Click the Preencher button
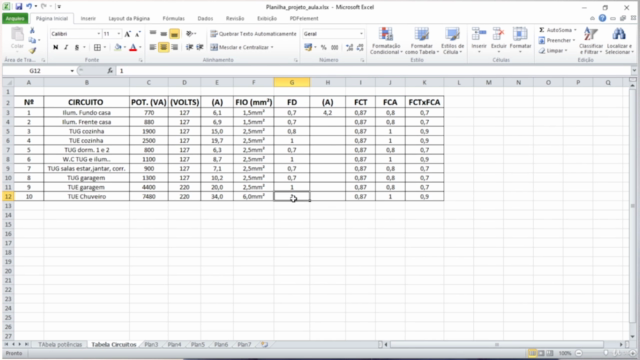 tap(557, 40)
